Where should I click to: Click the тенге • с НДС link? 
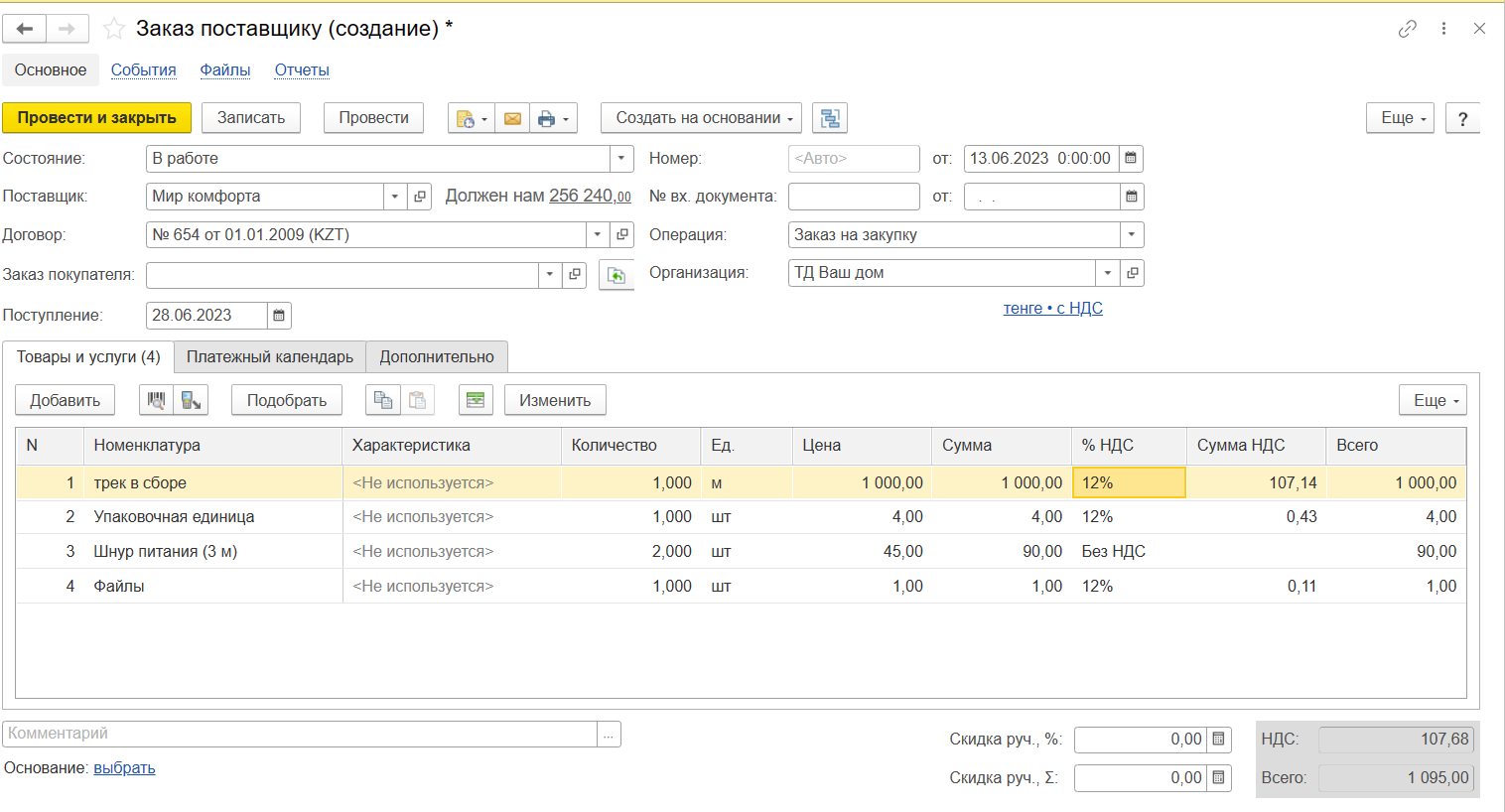click(x=1052, y=309)
